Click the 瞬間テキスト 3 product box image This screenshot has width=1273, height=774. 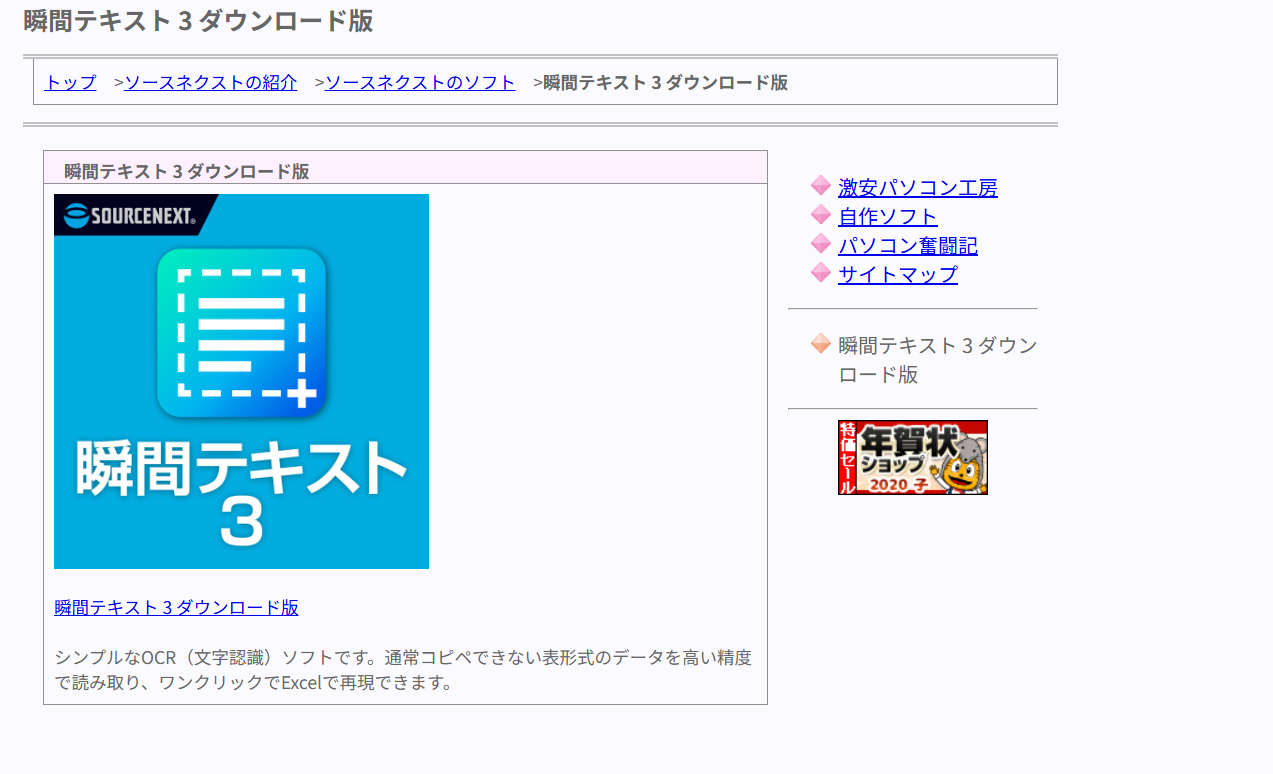coord(241,381)
